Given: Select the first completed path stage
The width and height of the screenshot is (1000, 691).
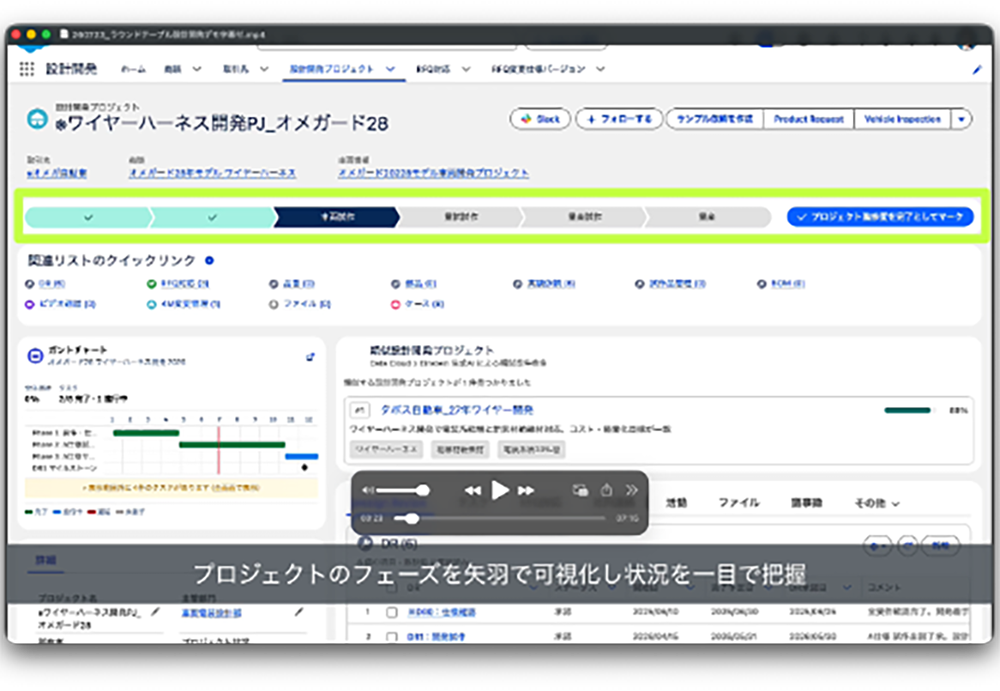Looking at the screenshot, I should coord(87,217).
